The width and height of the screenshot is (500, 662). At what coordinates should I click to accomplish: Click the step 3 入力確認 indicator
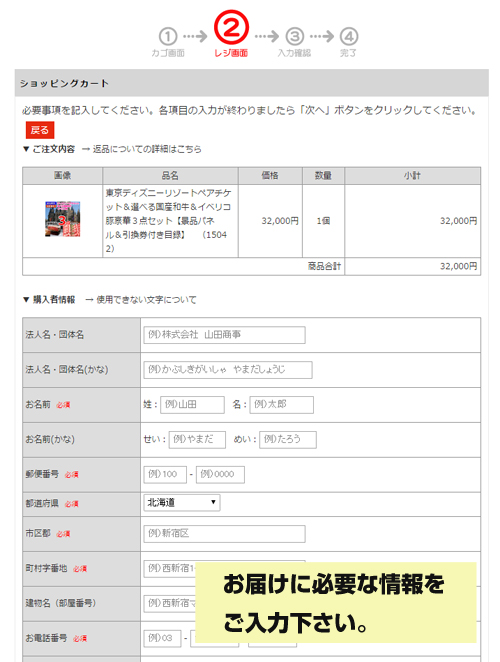(x=294, y=43)
